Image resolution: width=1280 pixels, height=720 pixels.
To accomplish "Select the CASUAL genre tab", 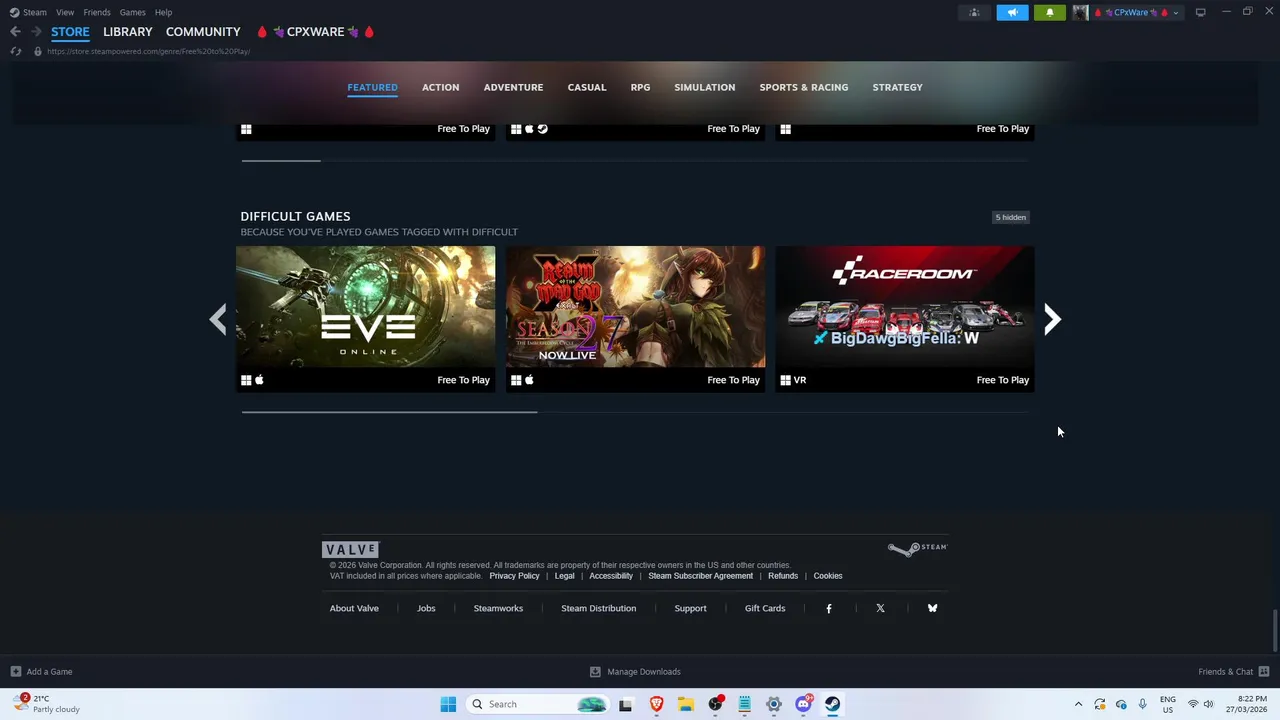I will coord(587,87).
